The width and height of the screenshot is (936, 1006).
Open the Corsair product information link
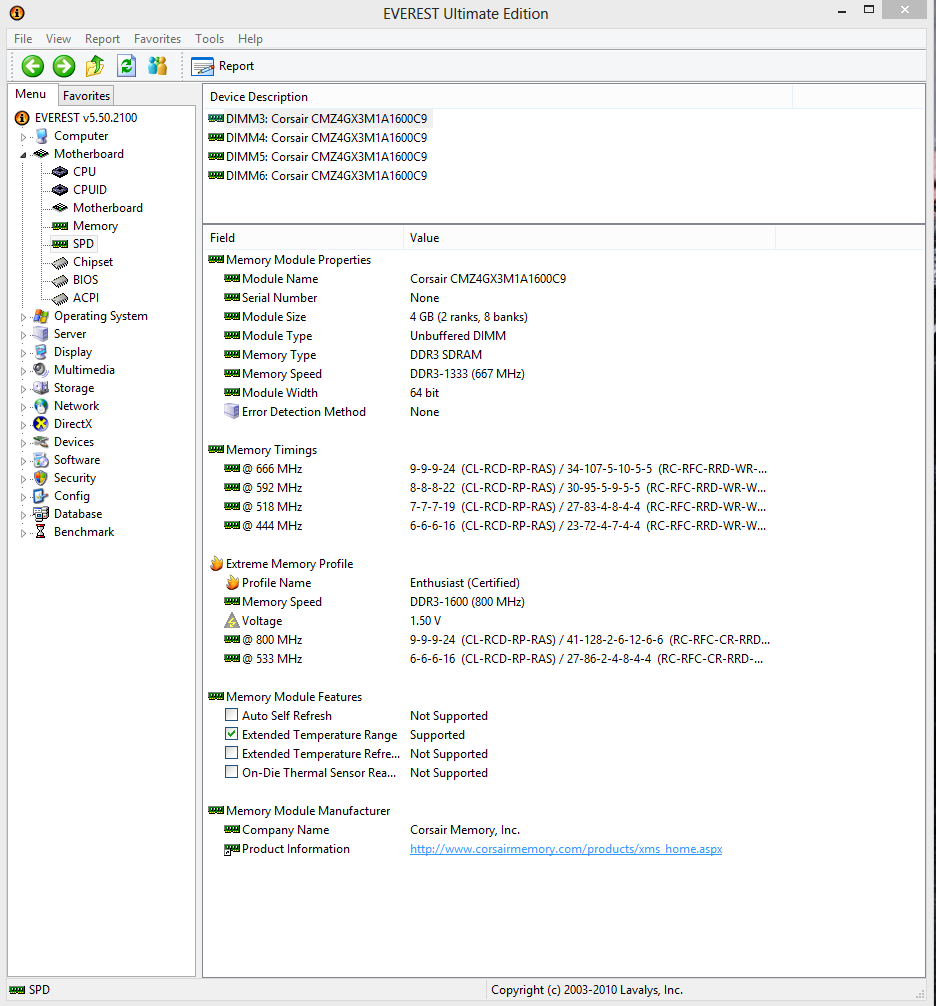[x=566, y=849]
